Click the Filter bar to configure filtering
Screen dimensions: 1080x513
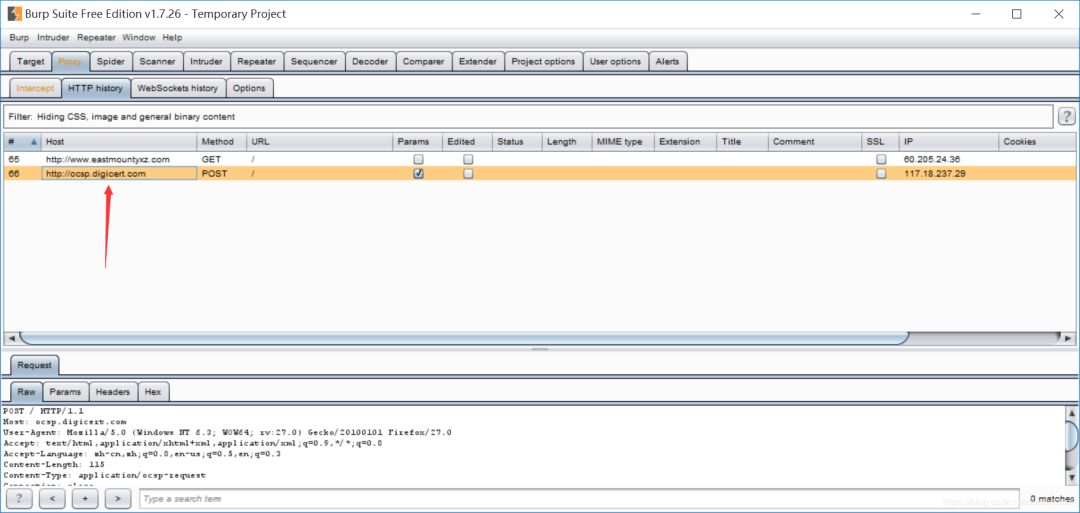[x=528, y=117]
